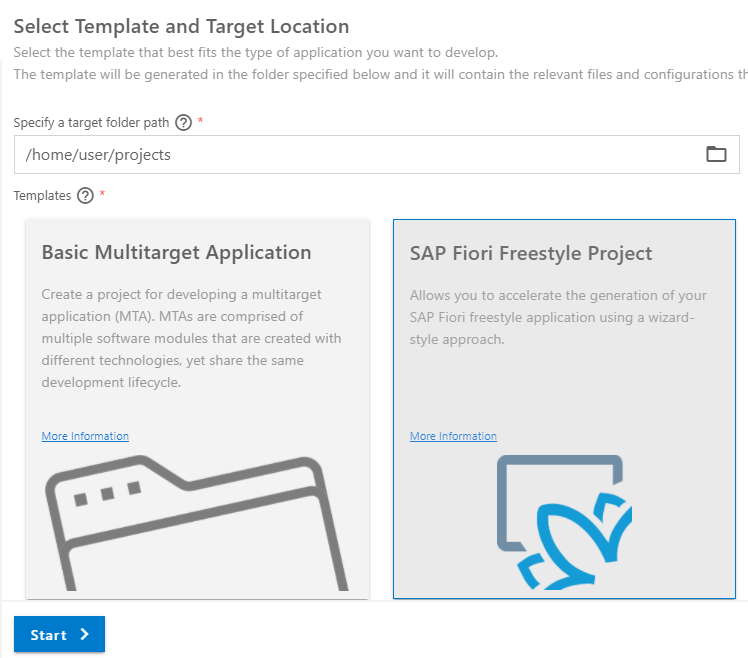Click the gray folder illustration on Multitarget card
The width and height of the screenshot is (748, 658).
197,523
